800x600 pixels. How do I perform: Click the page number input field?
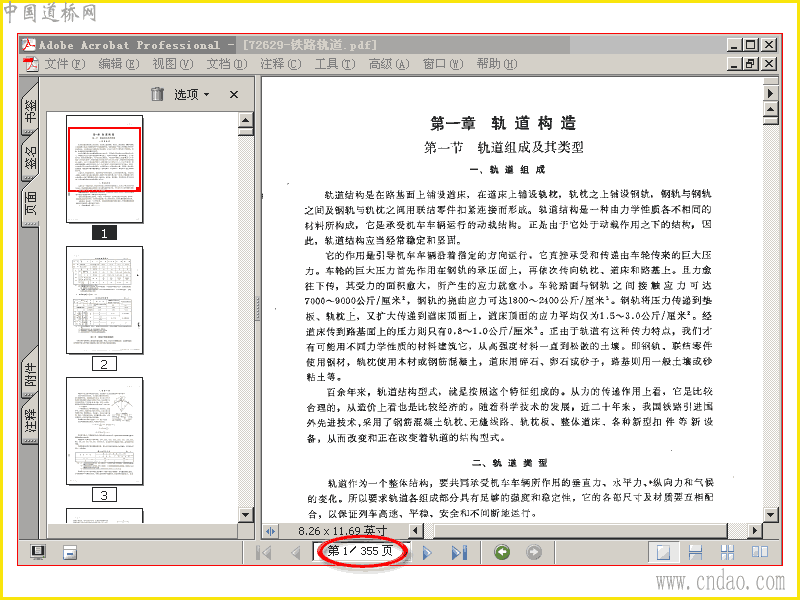click(361, 551)
